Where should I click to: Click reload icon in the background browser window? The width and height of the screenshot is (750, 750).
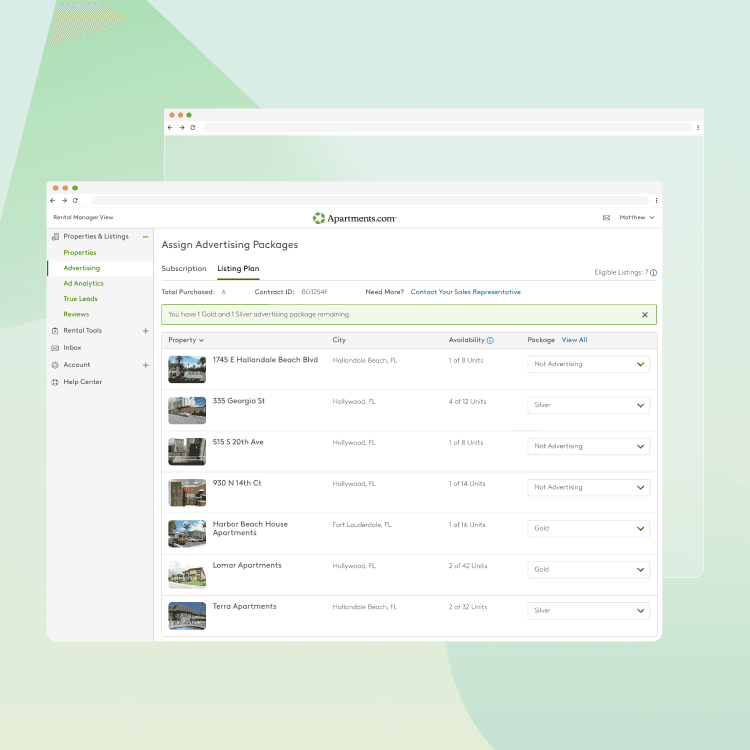coord(193,128)
